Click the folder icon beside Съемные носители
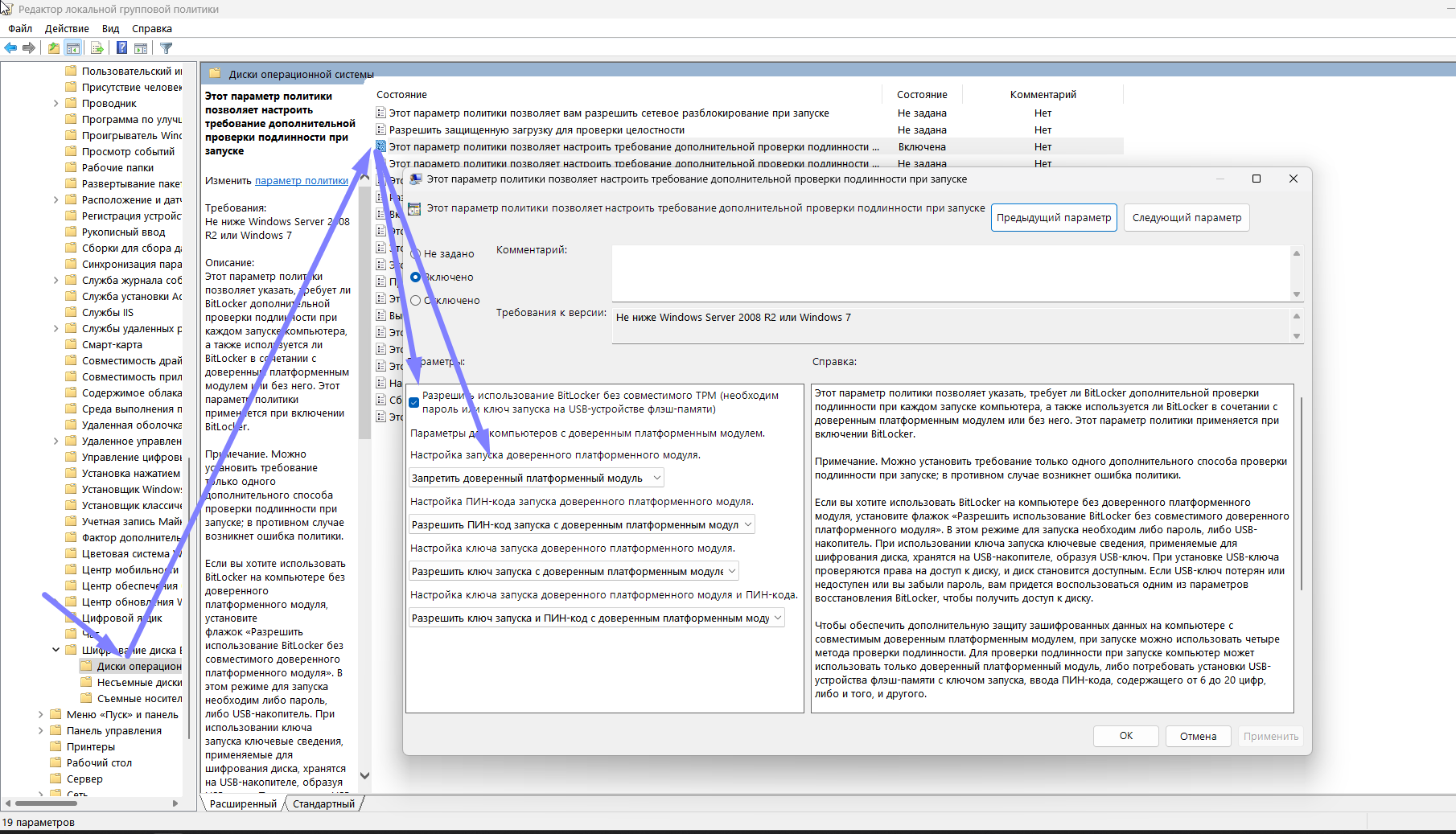This screenshot has height=834, width=1456. pyautogui.click(x=86, y=698)
